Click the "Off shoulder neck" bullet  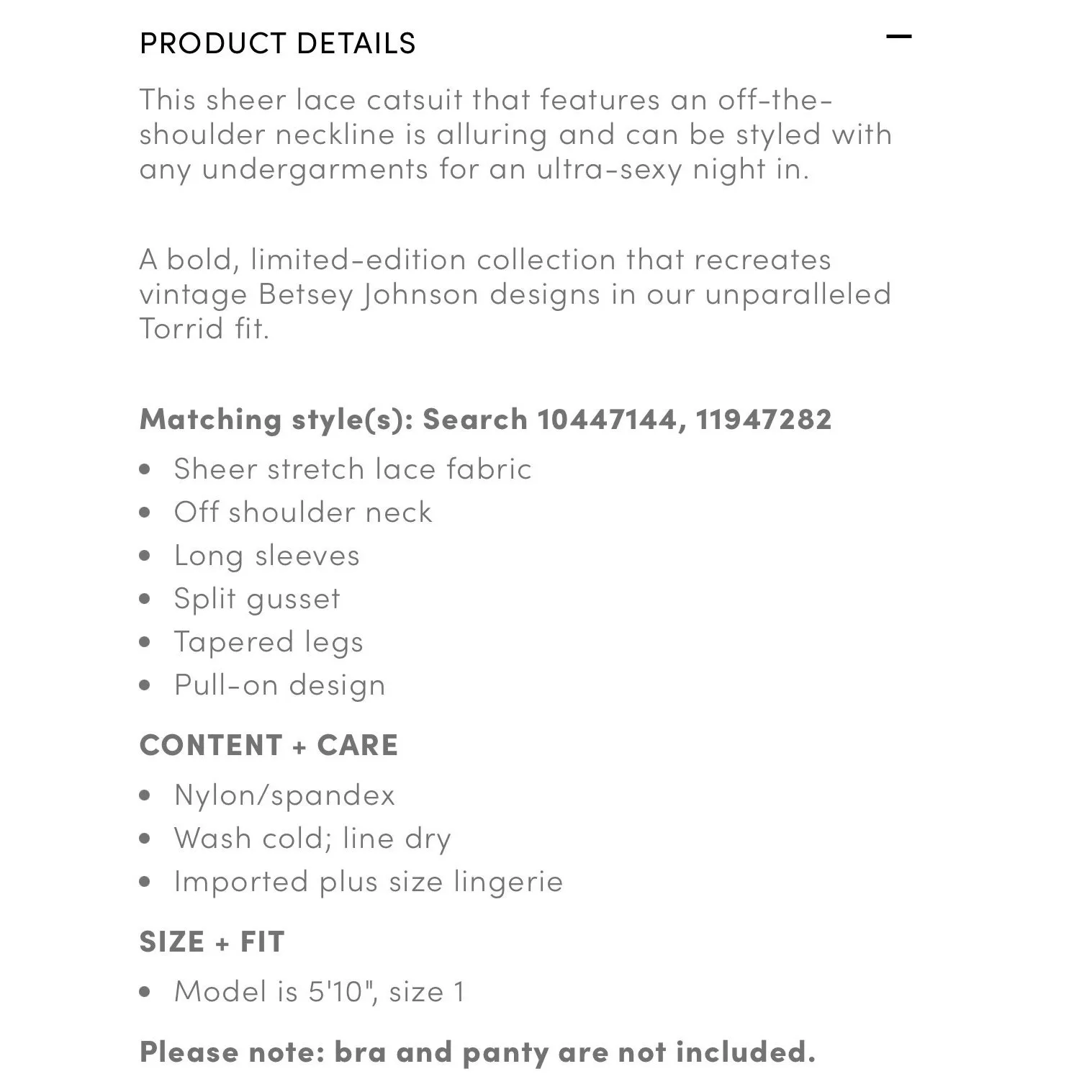[x=303, y=513]
